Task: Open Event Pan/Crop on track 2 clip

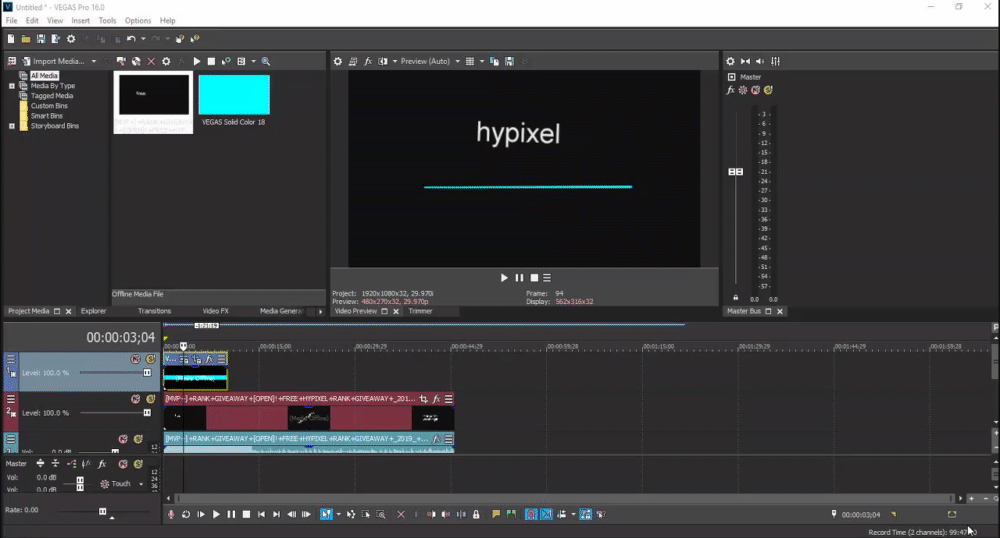Action: coord(423,399)
